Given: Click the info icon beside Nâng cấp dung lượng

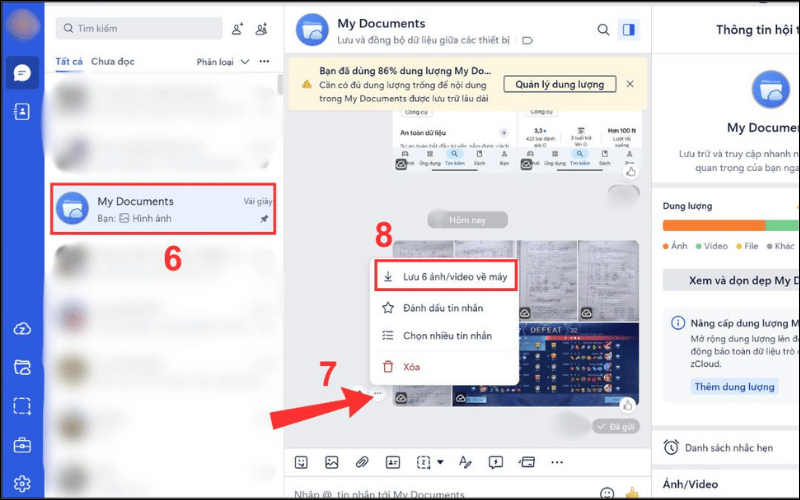Looking at the screenshot, I should 678,323.
